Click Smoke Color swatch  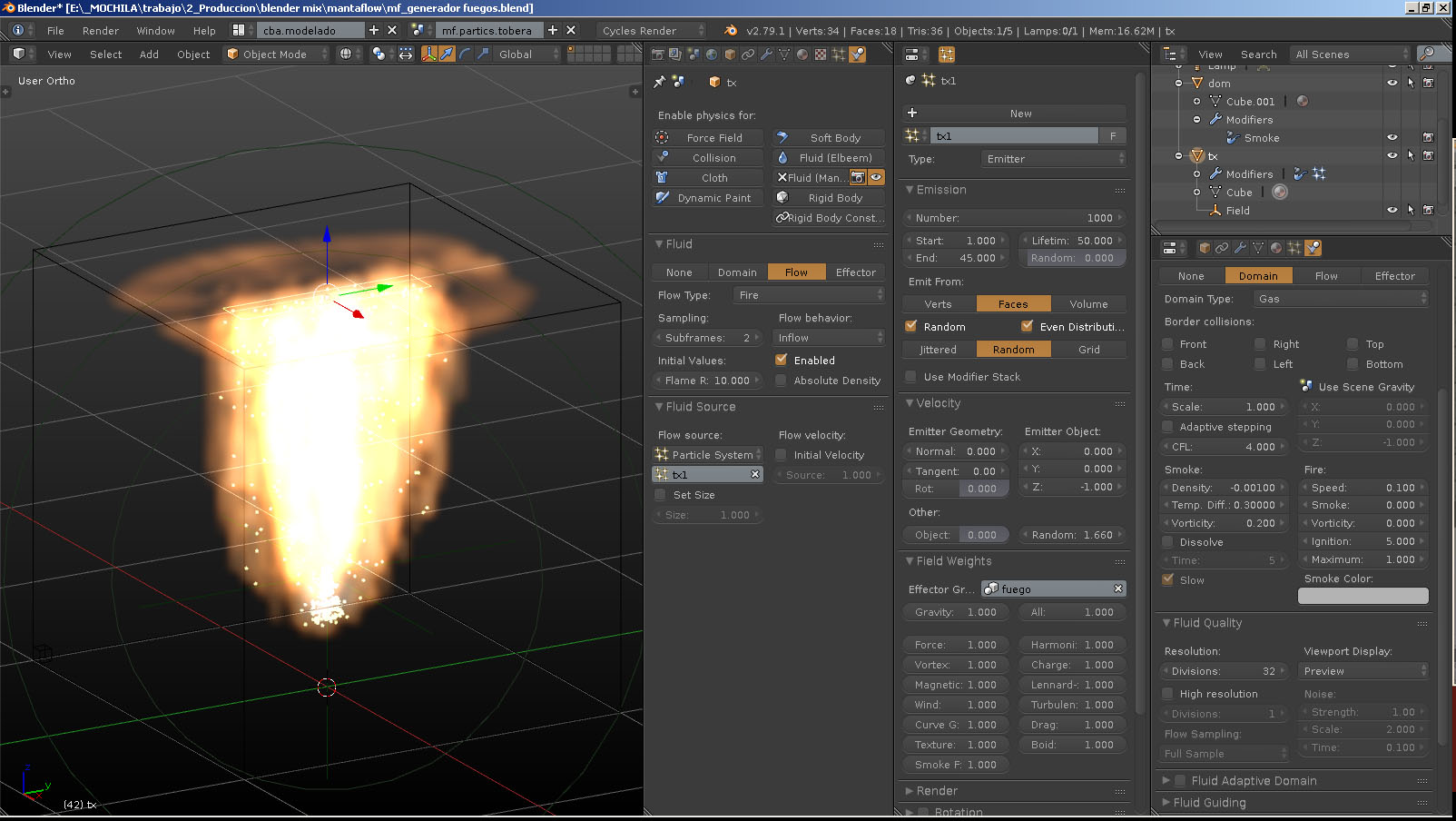pyautogui.click(x=1363, y=596)
